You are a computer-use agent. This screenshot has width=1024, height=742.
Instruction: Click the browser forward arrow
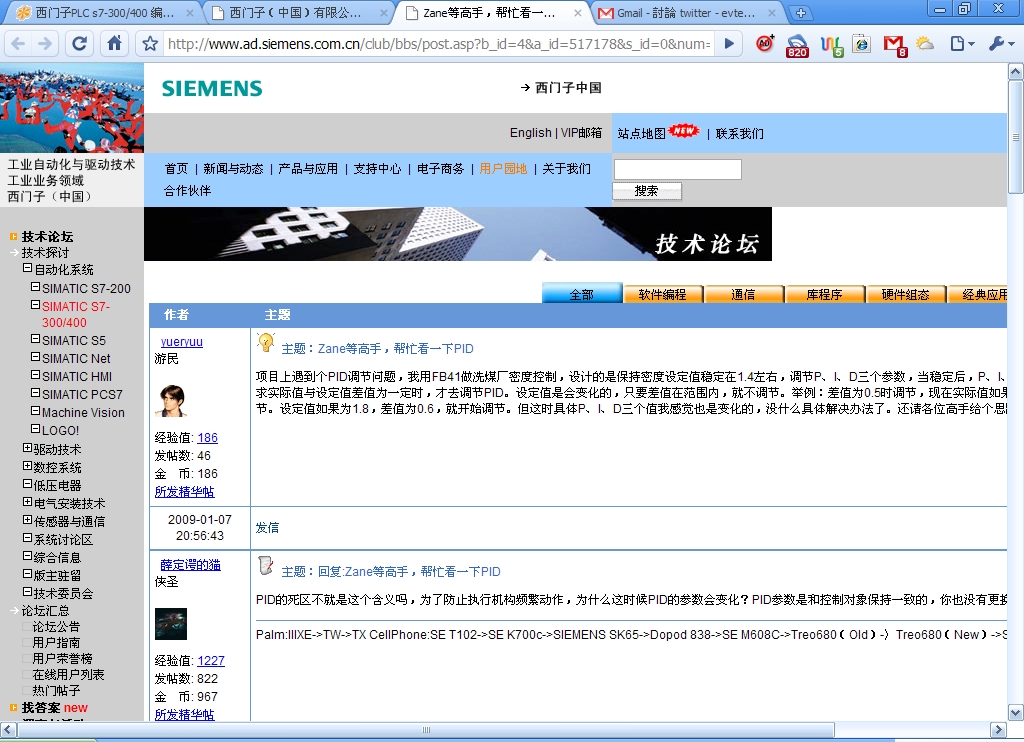pos(44,44)
